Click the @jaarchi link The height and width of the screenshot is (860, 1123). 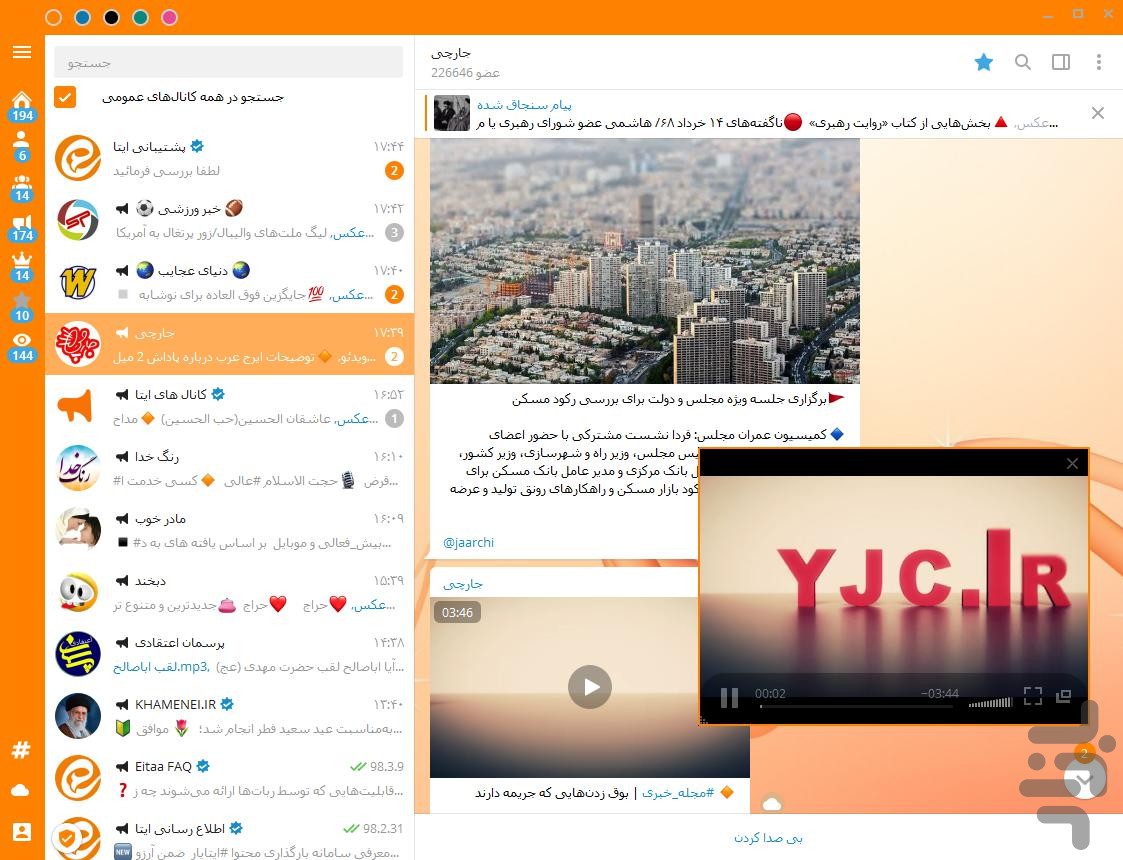(x=468, y=542)
